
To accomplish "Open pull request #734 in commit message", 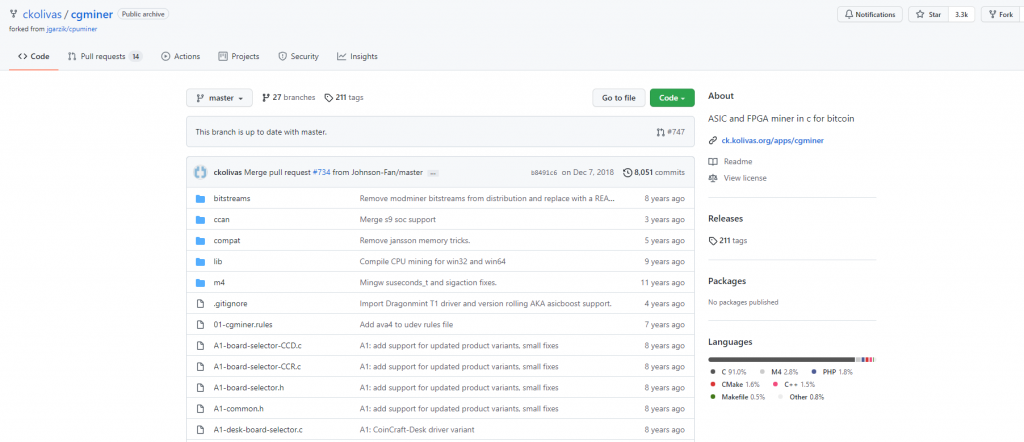I will (321, 172).
